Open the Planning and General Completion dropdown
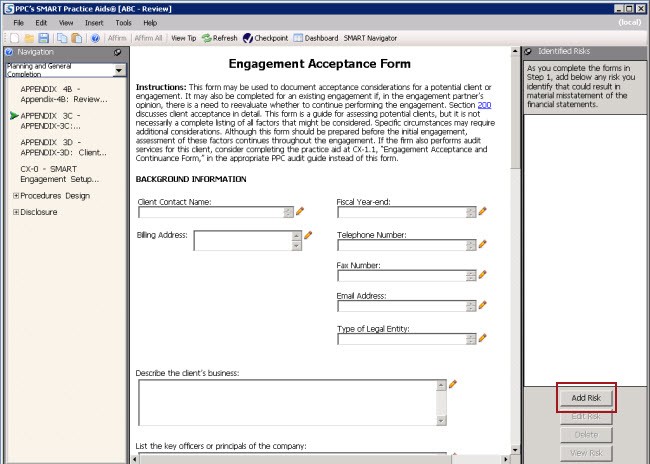 [x=119, y=70]
